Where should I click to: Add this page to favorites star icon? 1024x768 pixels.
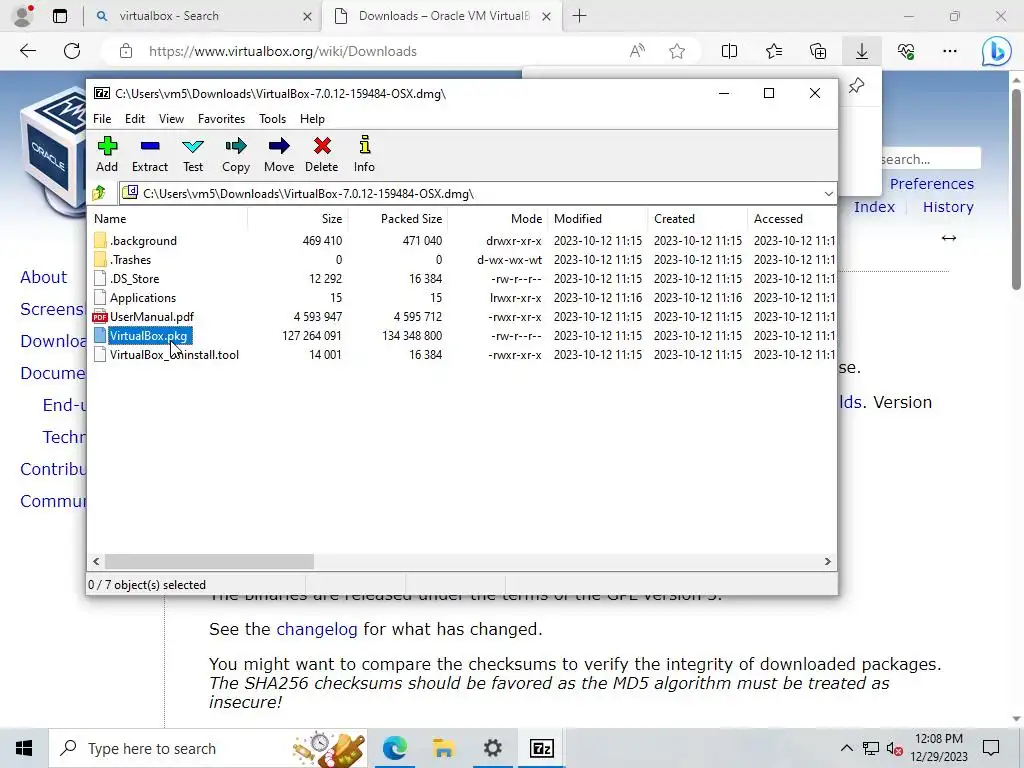tap(677, 51)
